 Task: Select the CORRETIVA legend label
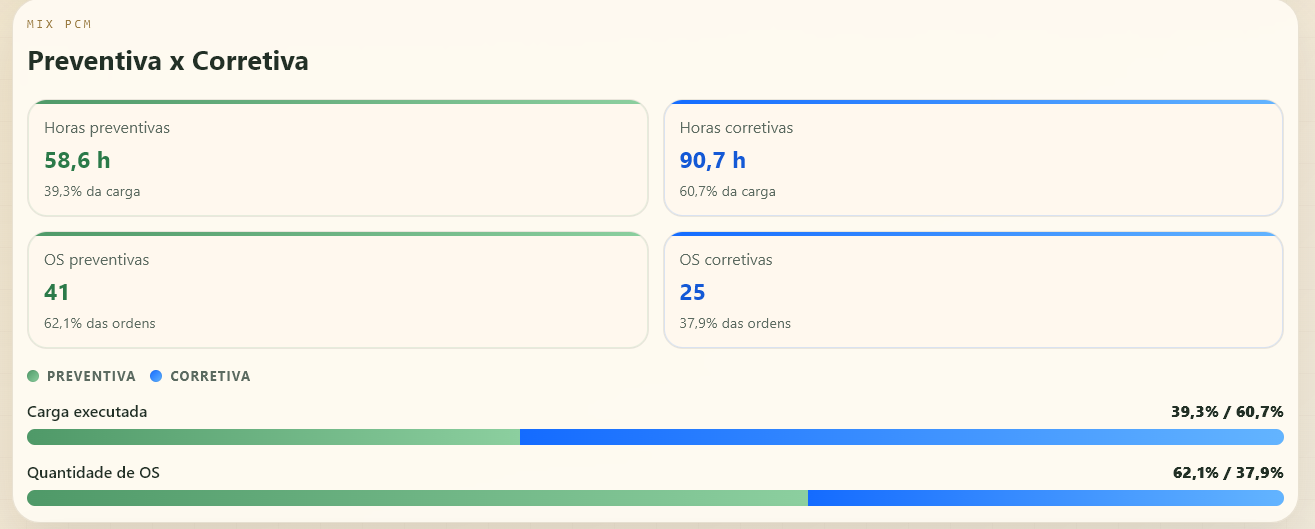click(x=210, y=376)
